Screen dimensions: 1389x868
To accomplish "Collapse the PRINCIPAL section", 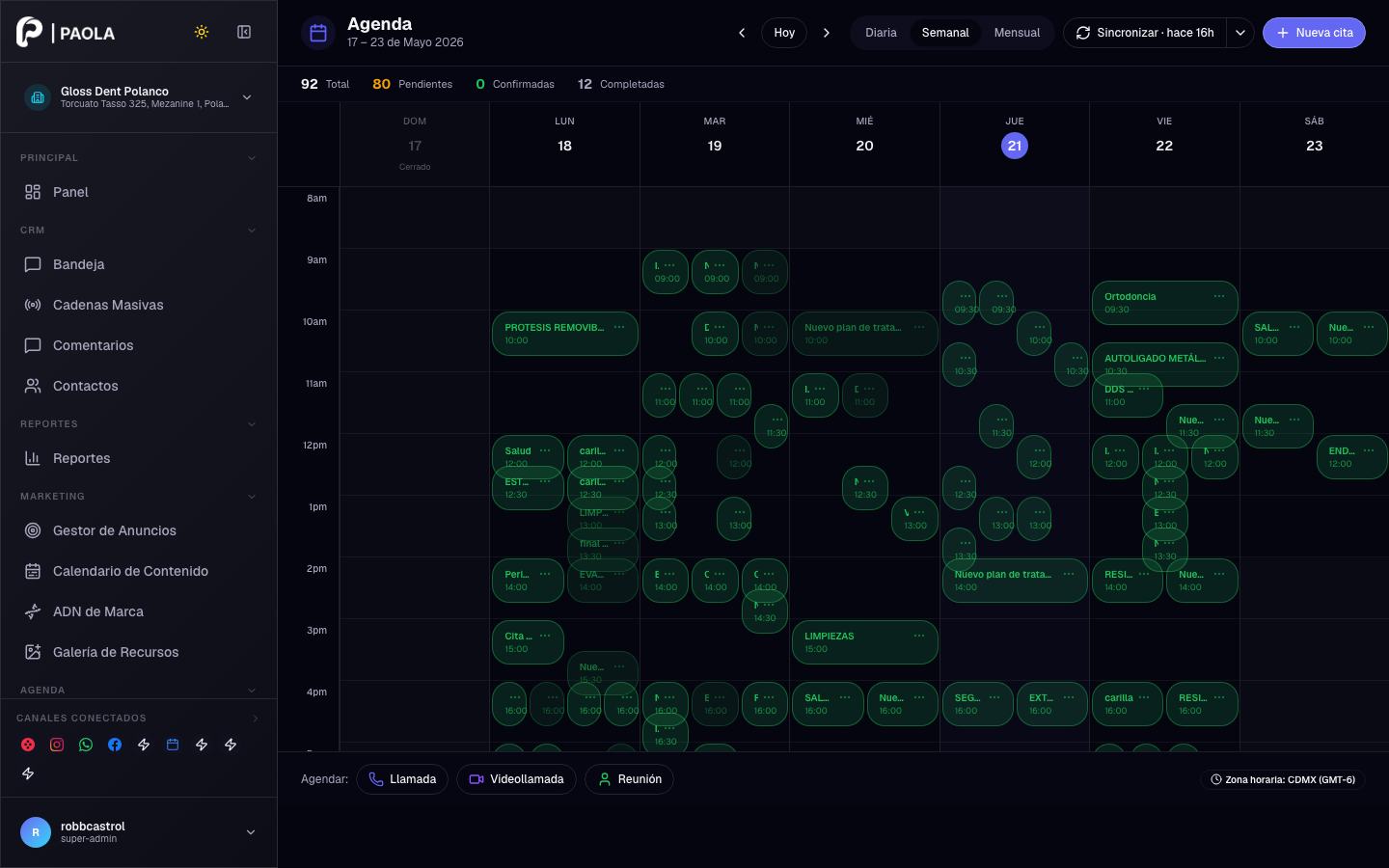I will coord(252,158).
